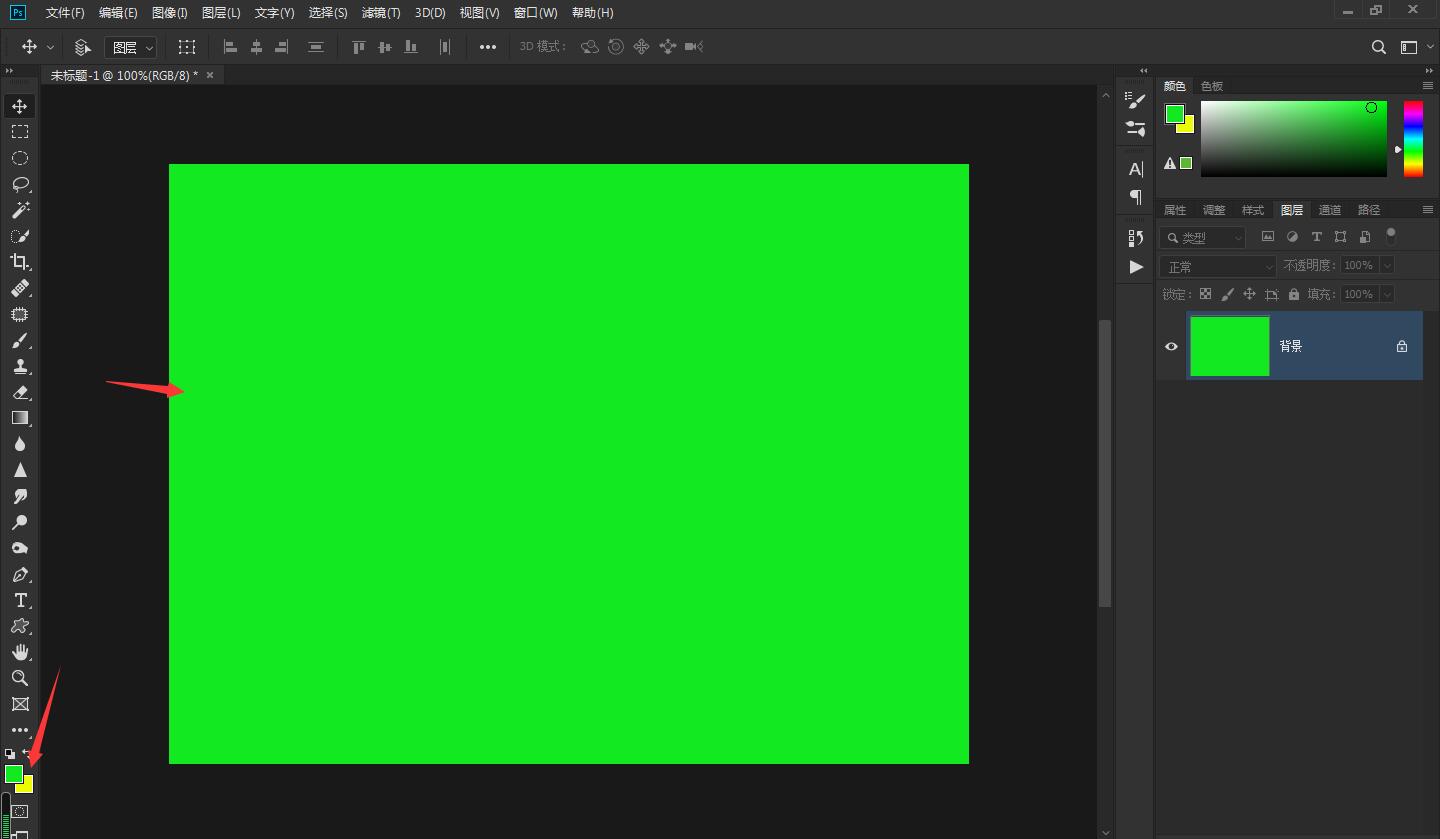1440x839 pixels.
Task: Select the Crop tool
Action: click(x=20, y=262)
